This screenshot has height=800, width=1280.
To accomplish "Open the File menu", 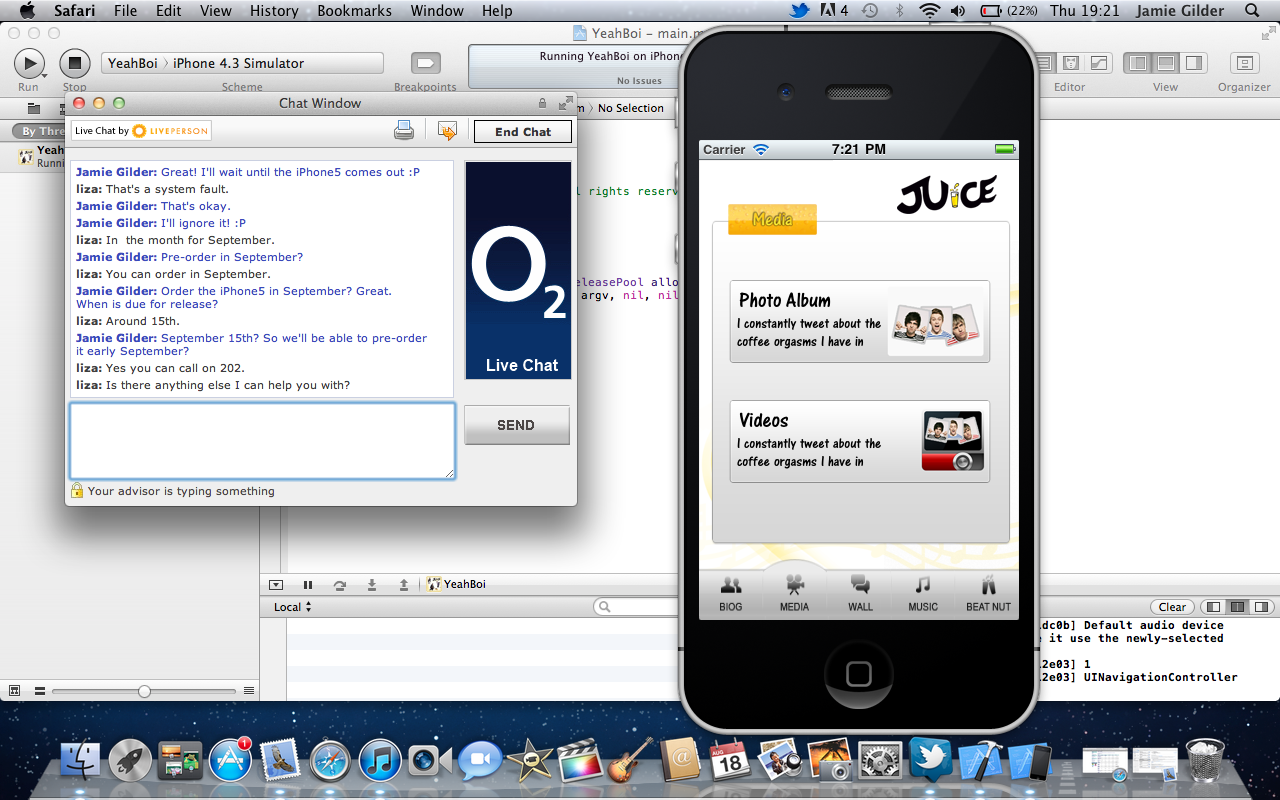I will click(x=126, y=11).
